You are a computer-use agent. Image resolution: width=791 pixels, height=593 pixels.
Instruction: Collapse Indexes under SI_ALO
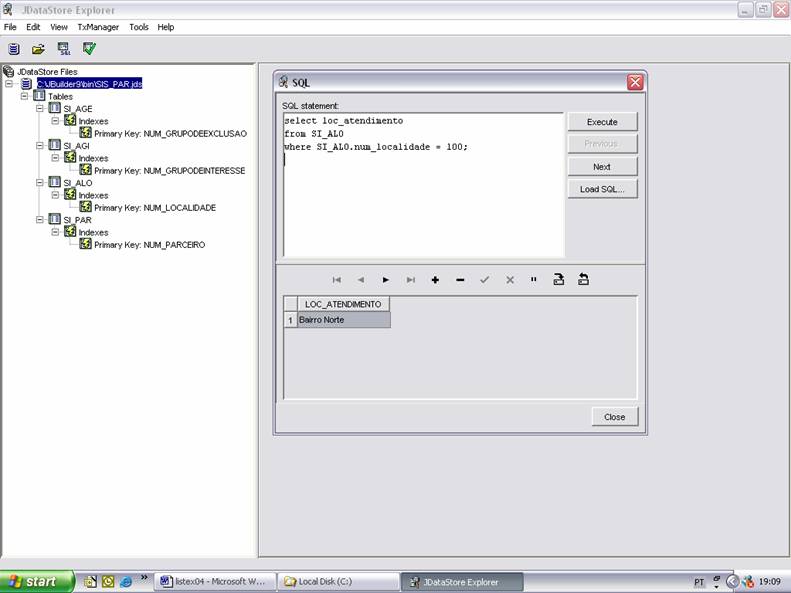(x=55, y=195)
